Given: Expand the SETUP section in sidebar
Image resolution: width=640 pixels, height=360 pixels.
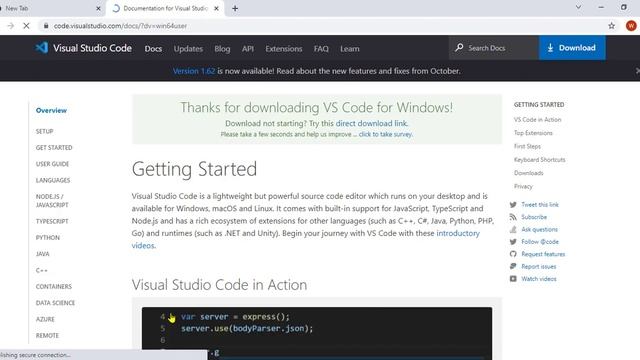Looking at the screenshot, I should 44,131.
